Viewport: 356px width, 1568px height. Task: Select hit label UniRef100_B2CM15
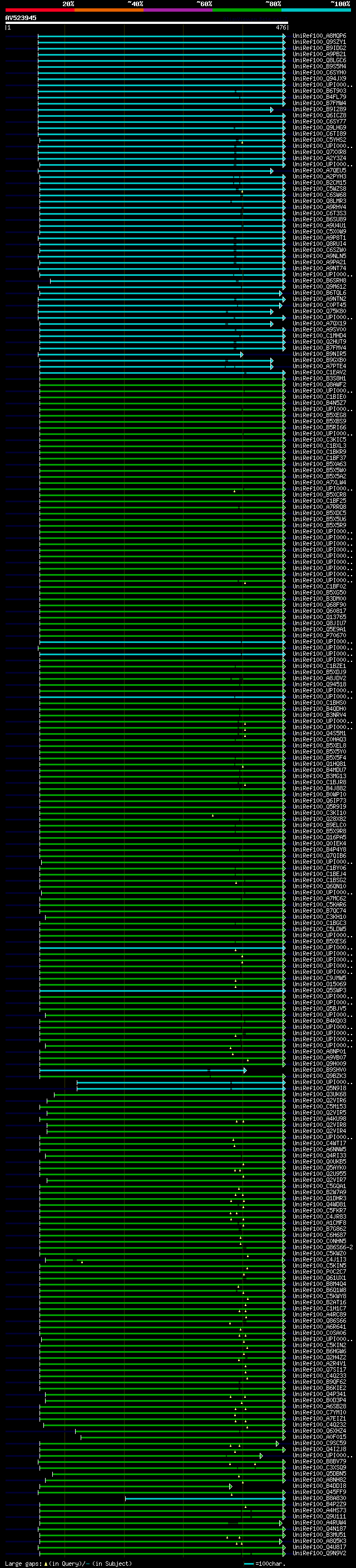319,182
